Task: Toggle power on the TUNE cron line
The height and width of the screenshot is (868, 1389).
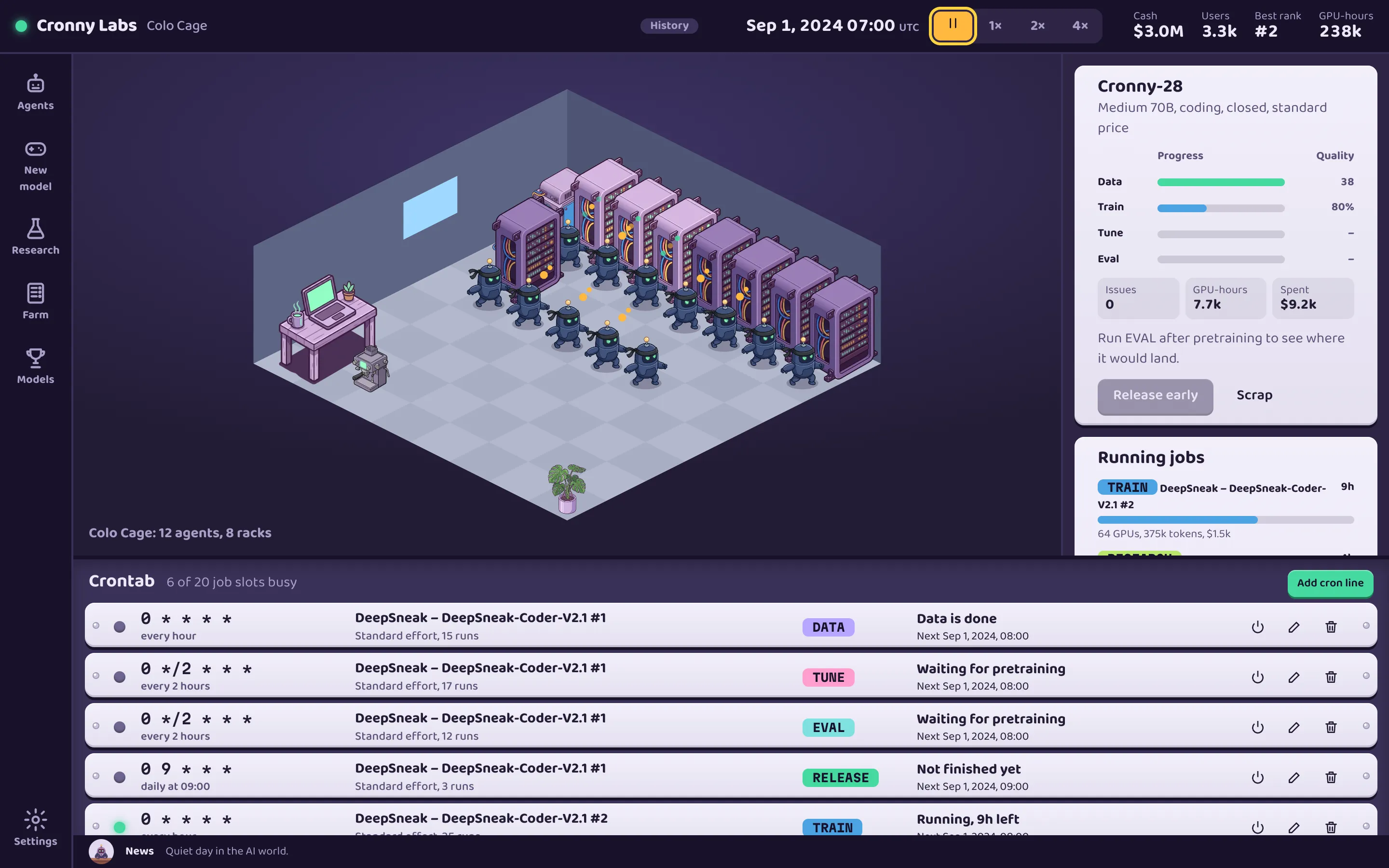Action: click(1257, 677)
